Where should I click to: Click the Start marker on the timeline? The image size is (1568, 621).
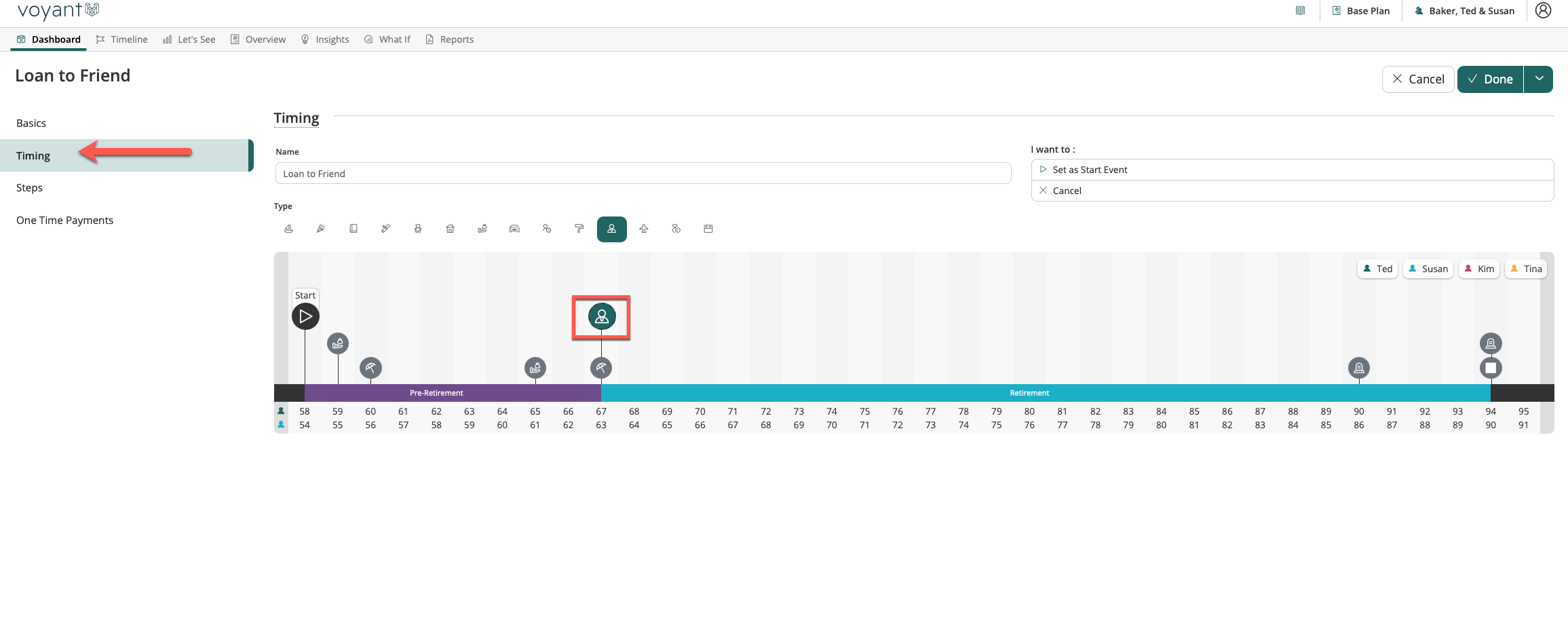point(305,316)
